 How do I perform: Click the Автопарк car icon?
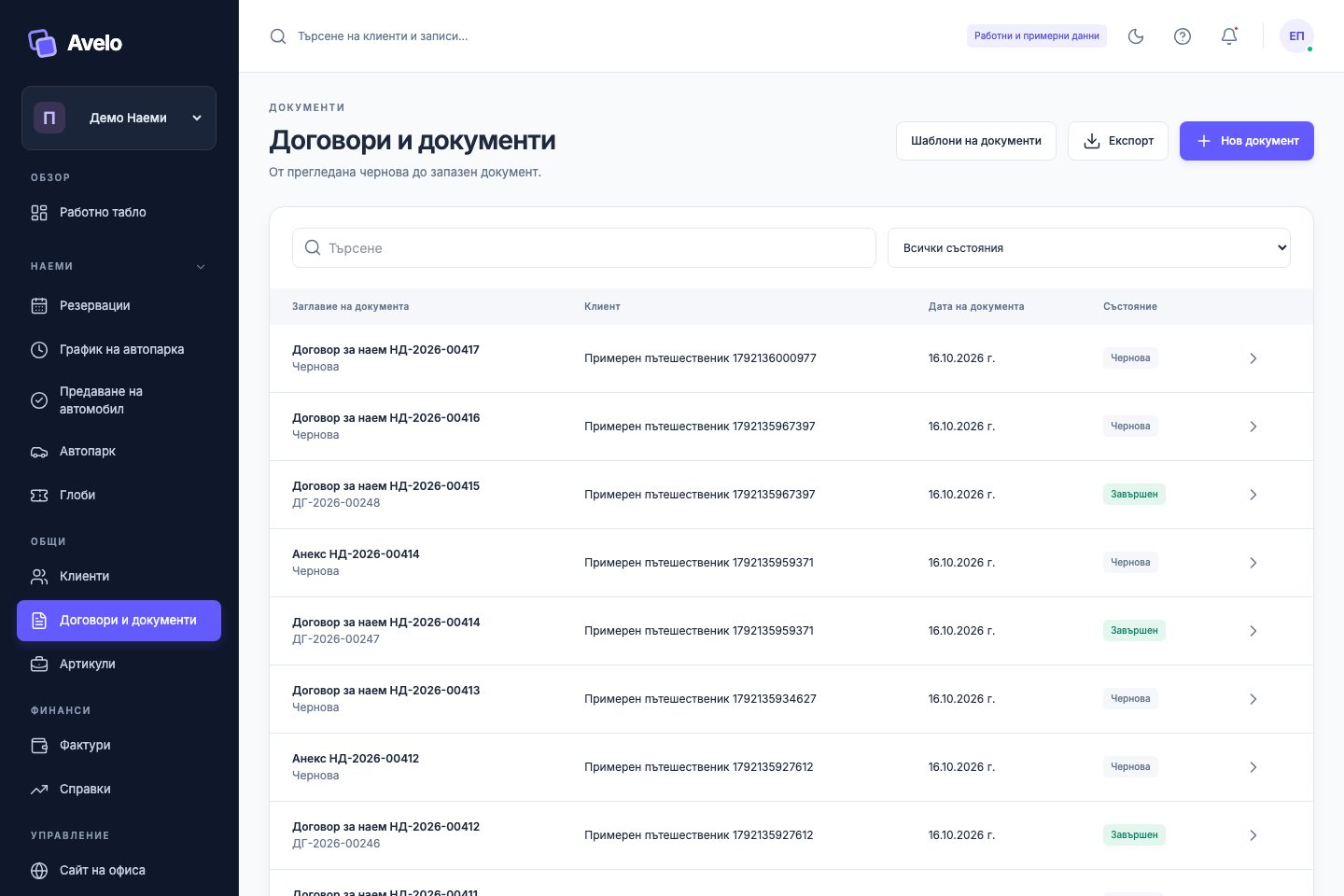(39, 452)
